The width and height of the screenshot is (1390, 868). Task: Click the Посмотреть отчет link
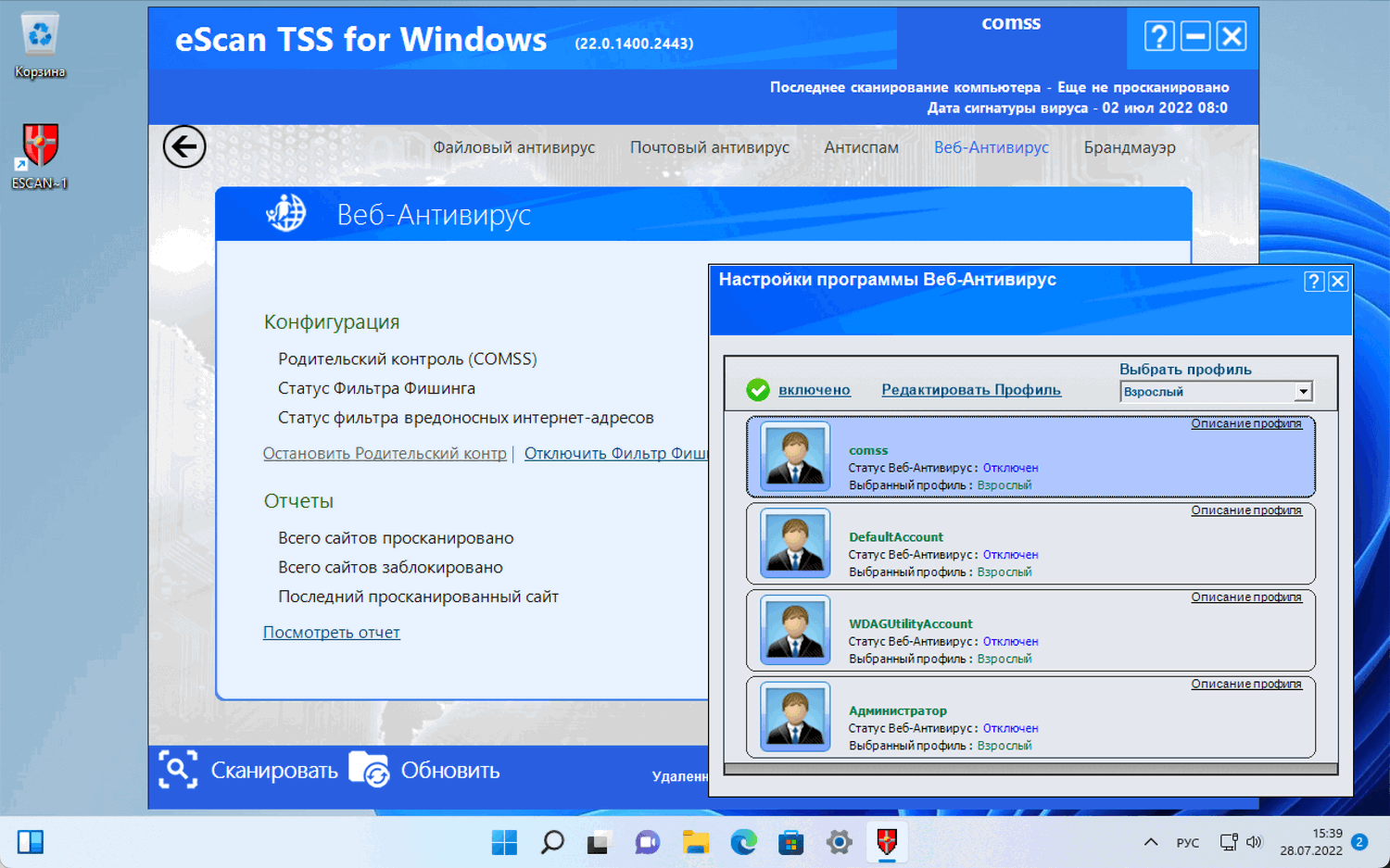332,633
